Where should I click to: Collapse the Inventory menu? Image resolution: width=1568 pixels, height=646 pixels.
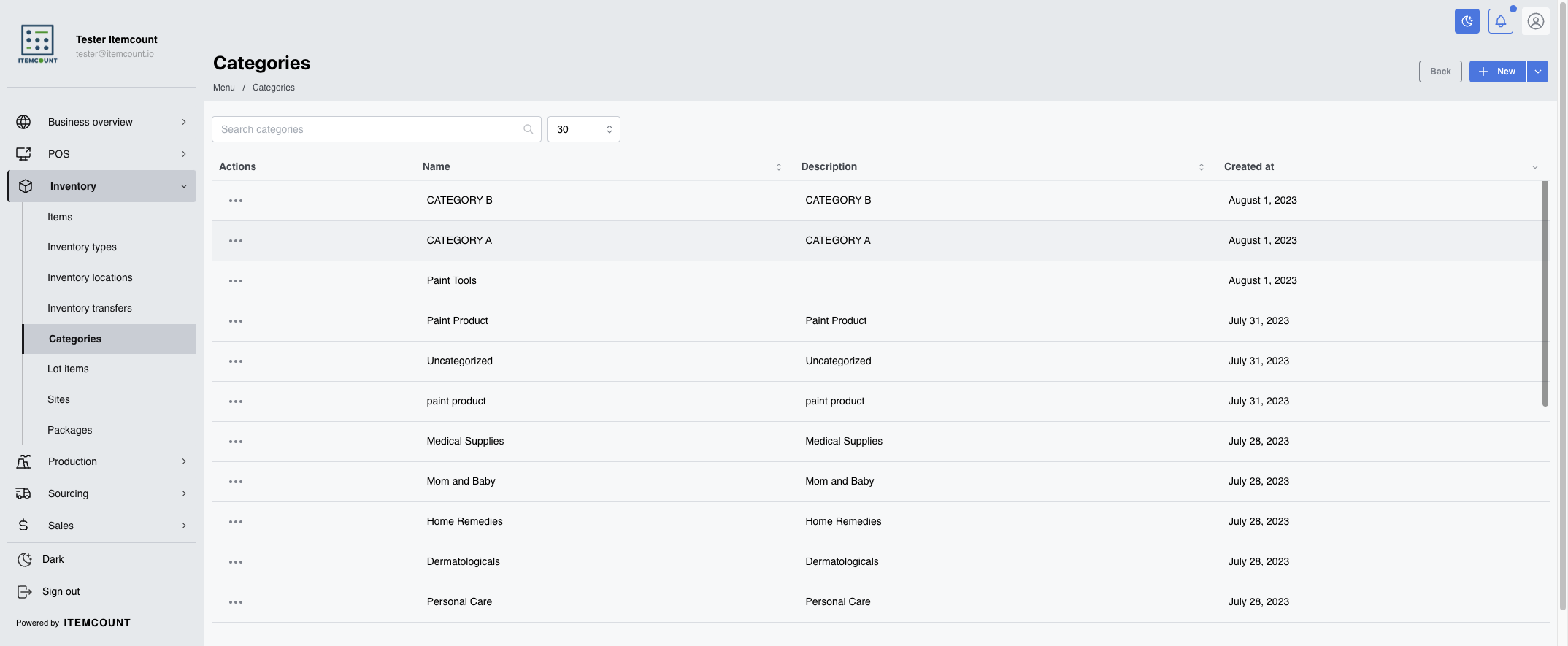(101, 186)
